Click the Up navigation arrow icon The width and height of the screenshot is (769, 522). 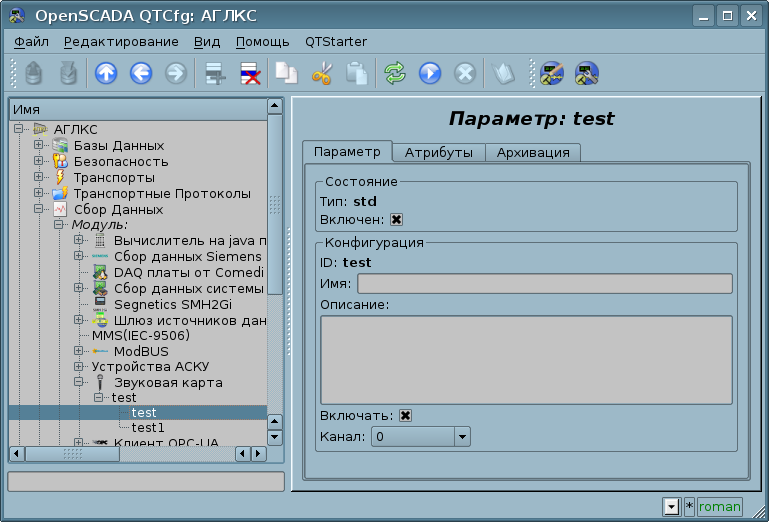[105, 73]
